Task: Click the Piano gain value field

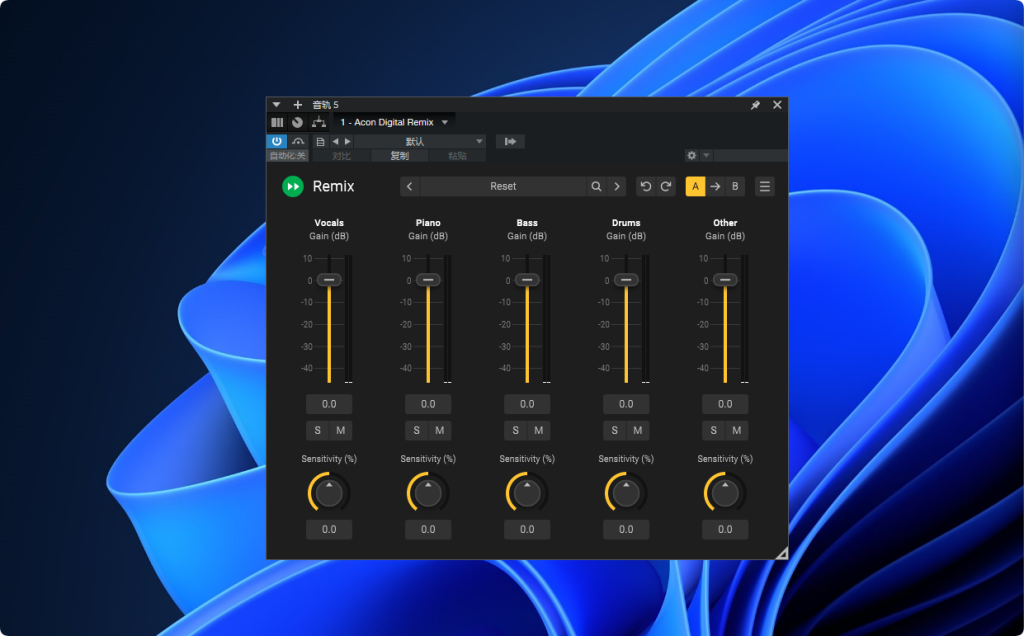Action: pos(428,404)
